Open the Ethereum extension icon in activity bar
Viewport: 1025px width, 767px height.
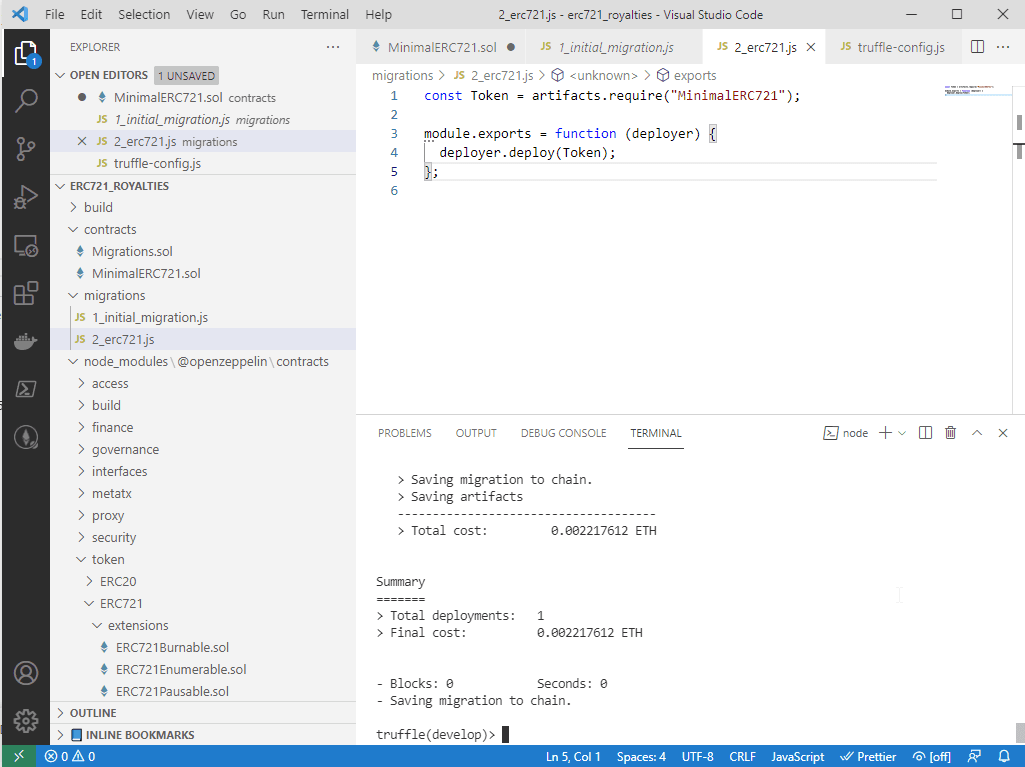[26, 437]
